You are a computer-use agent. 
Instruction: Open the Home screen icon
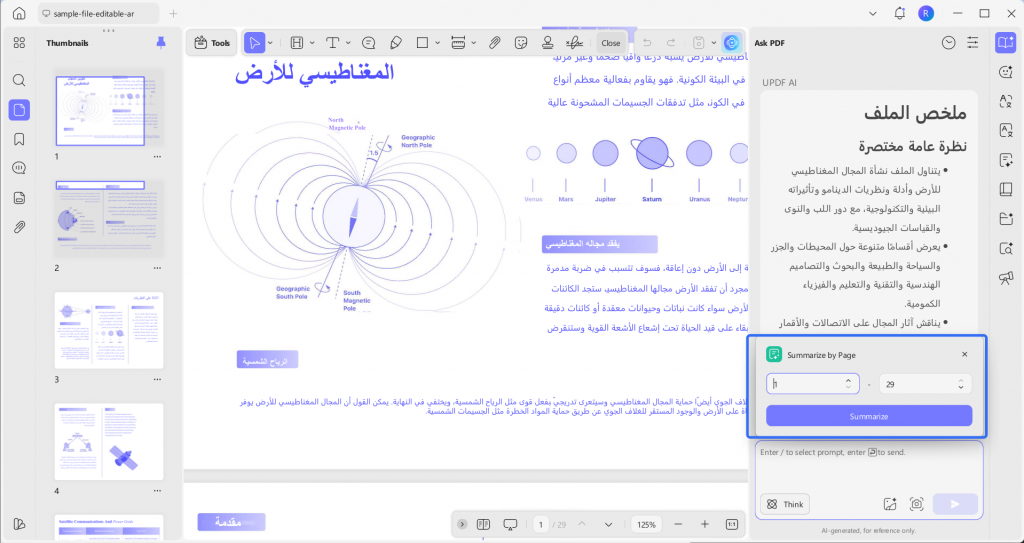click(x=19, y=13)
